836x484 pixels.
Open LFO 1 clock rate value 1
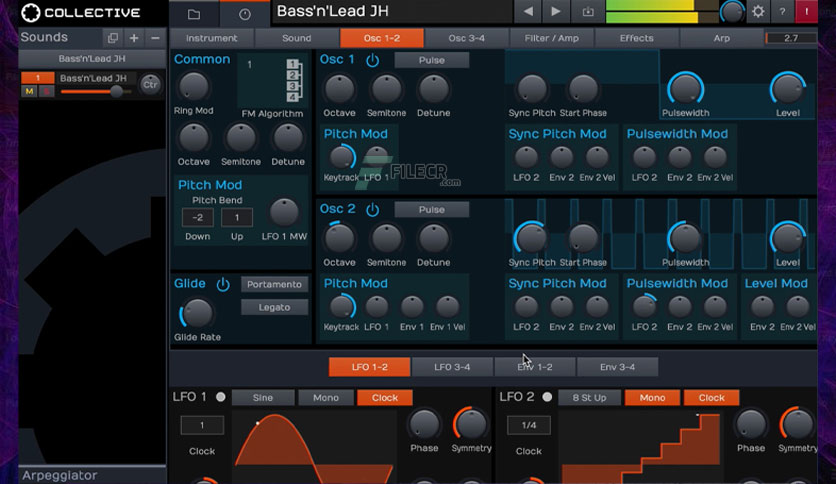click(202, 425)
